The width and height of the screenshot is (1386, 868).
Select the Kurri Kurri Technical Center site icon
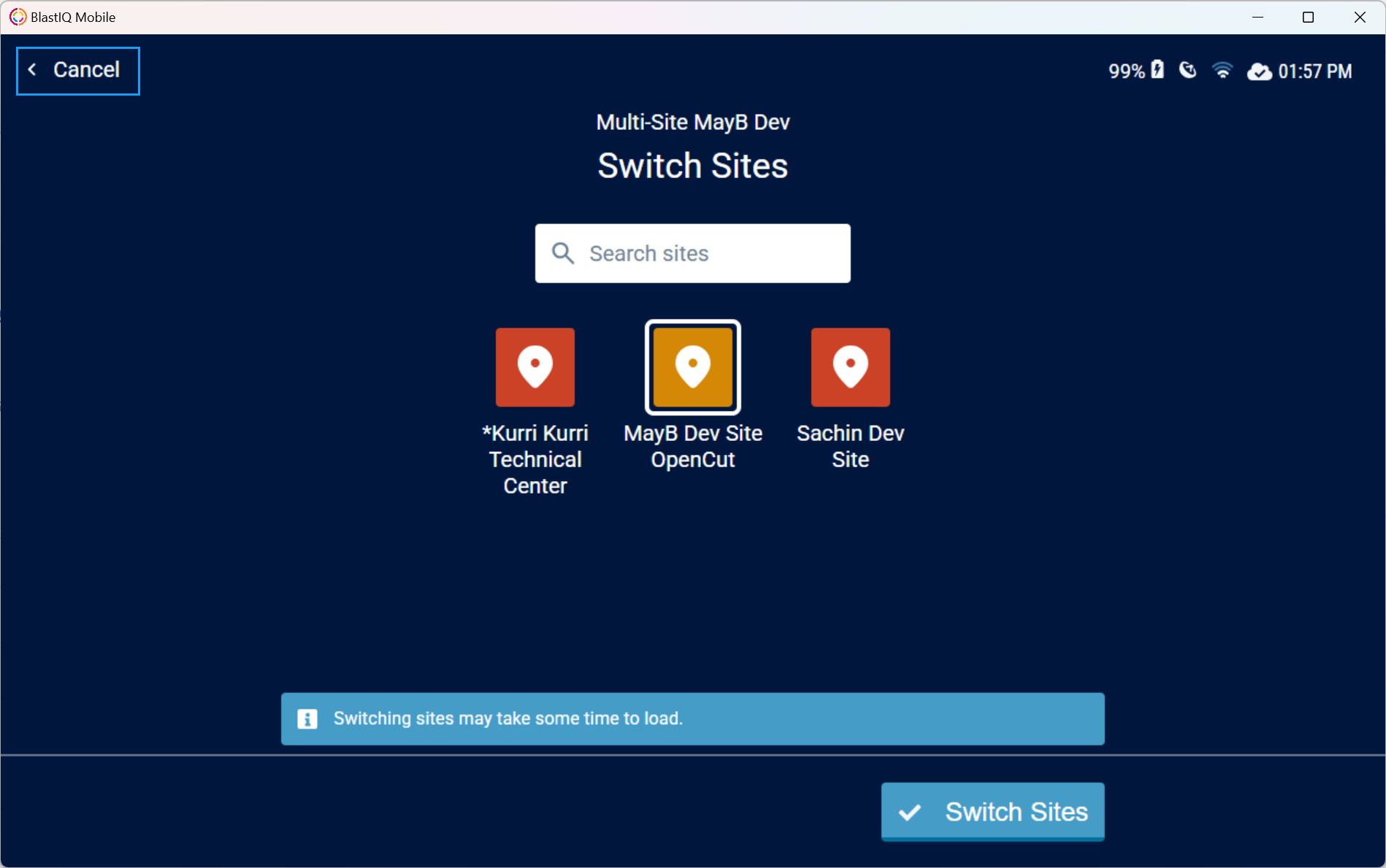[x=535, y=366]
